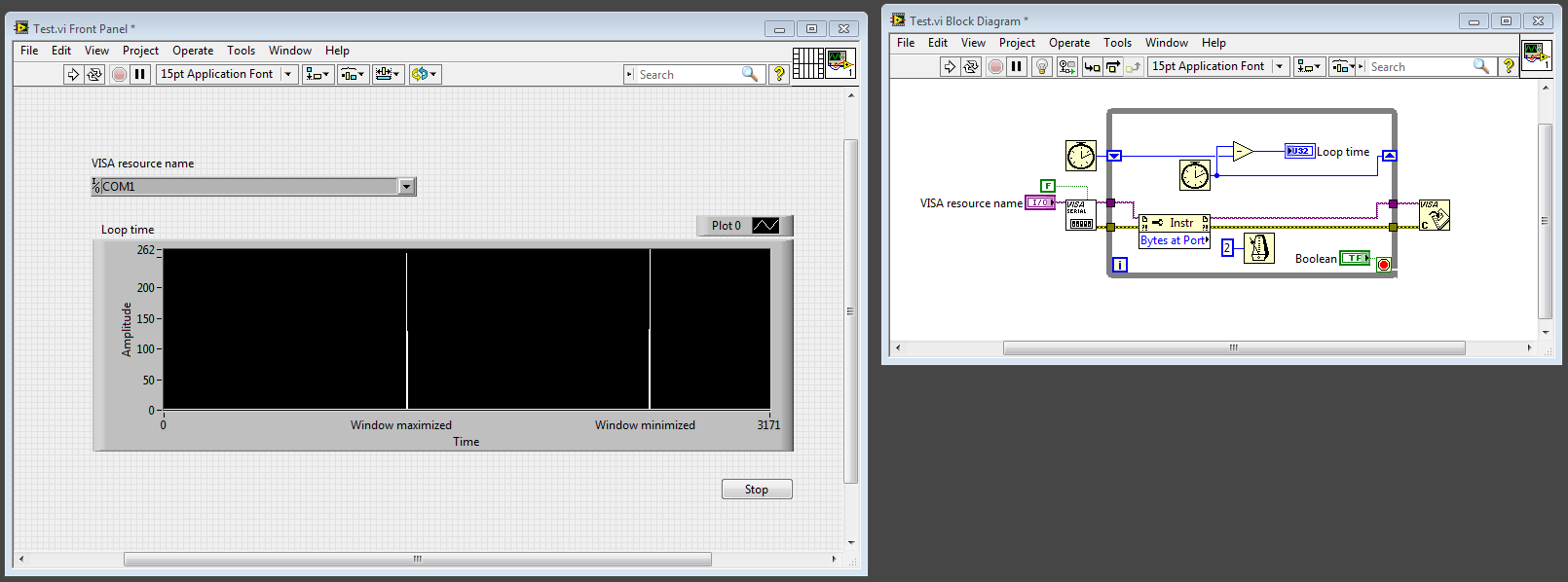Viewport: 1568px width, 582px height.
Task: Open Reorder menu in Front Panel toolbar
Action: 425,74
